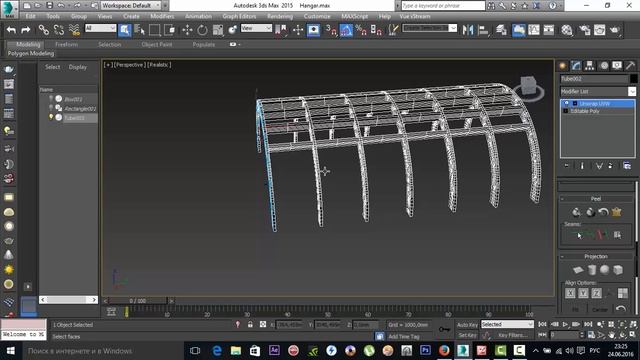The image size is (640, 360).
Task: Click Align to Z button
Action: pos(596,293)
